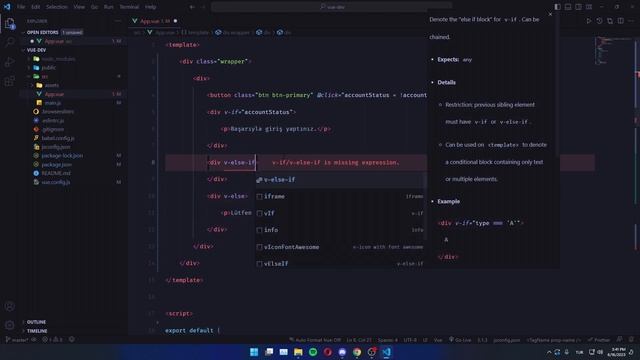Open timeline history icon in editor toolbar
Viewport: 640px width, 360px height.
[x=599, y=21]
